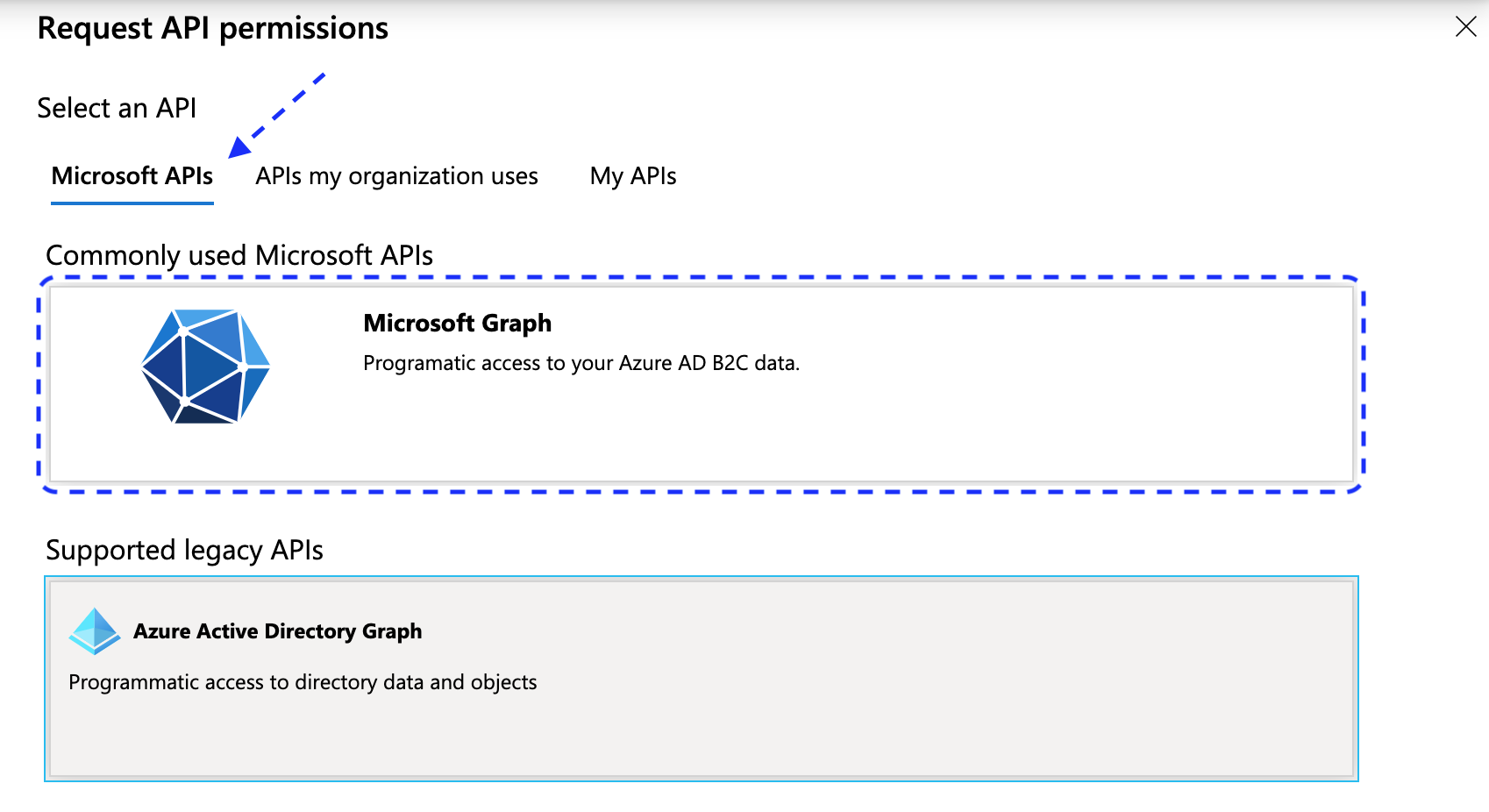Click the "Request API permissions" title

click(213, 28)
